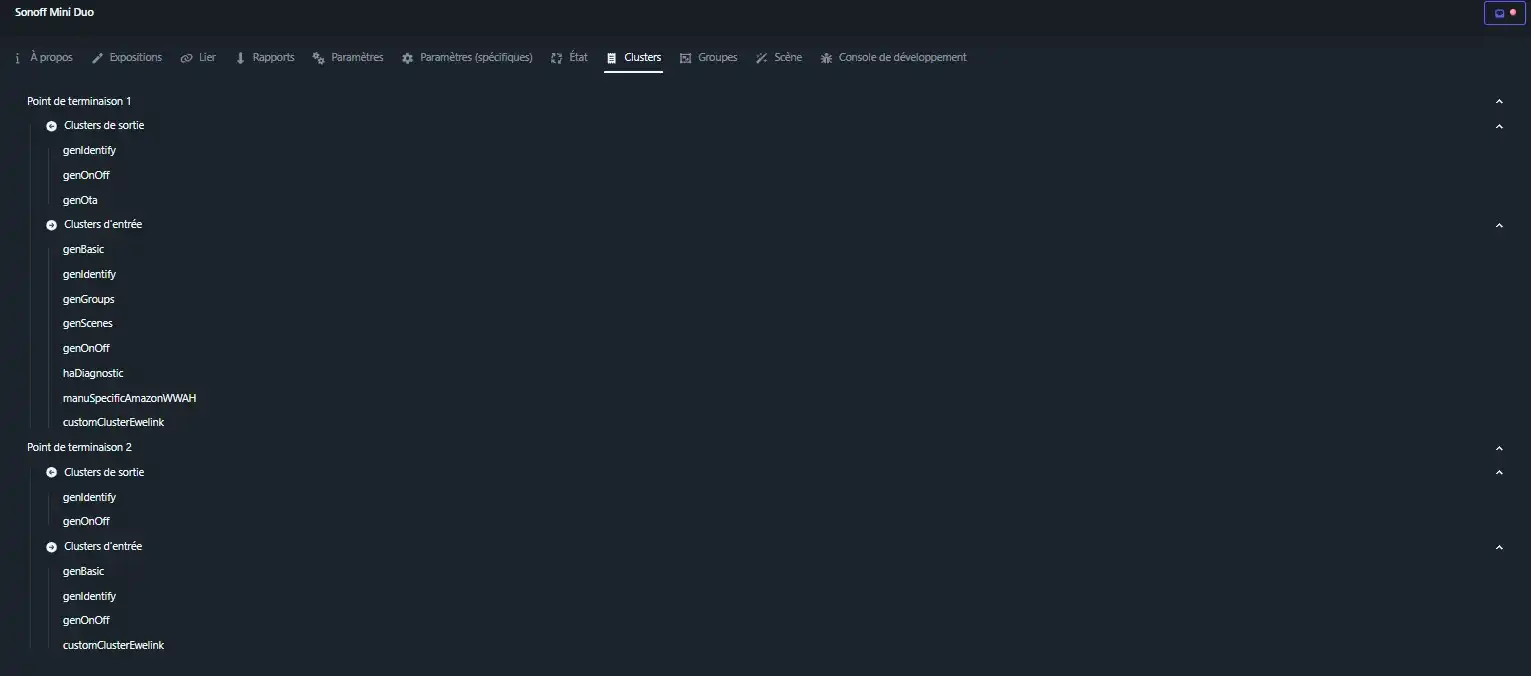
Task: Click the bug icon for Console de développement
Action: [826, 58]
